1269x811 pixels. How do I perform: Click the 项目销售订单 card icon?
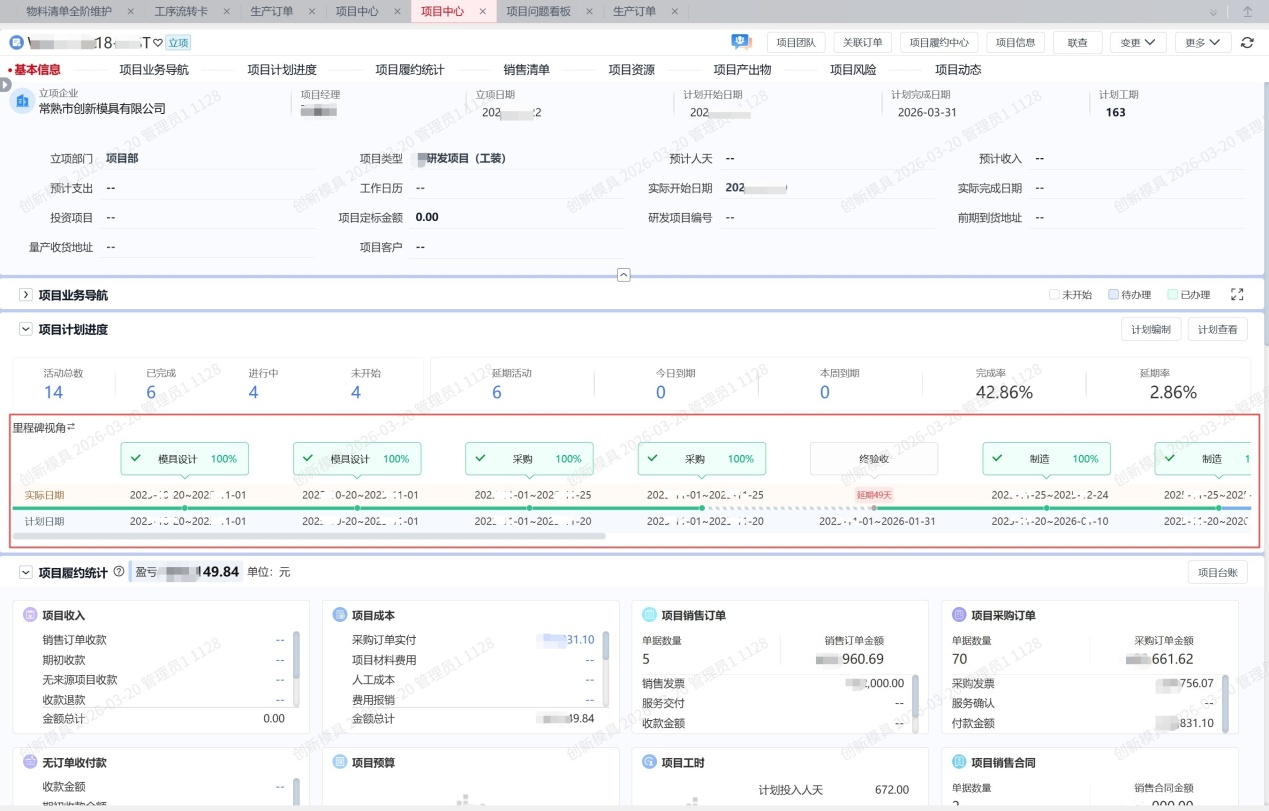tap(648, 615)
